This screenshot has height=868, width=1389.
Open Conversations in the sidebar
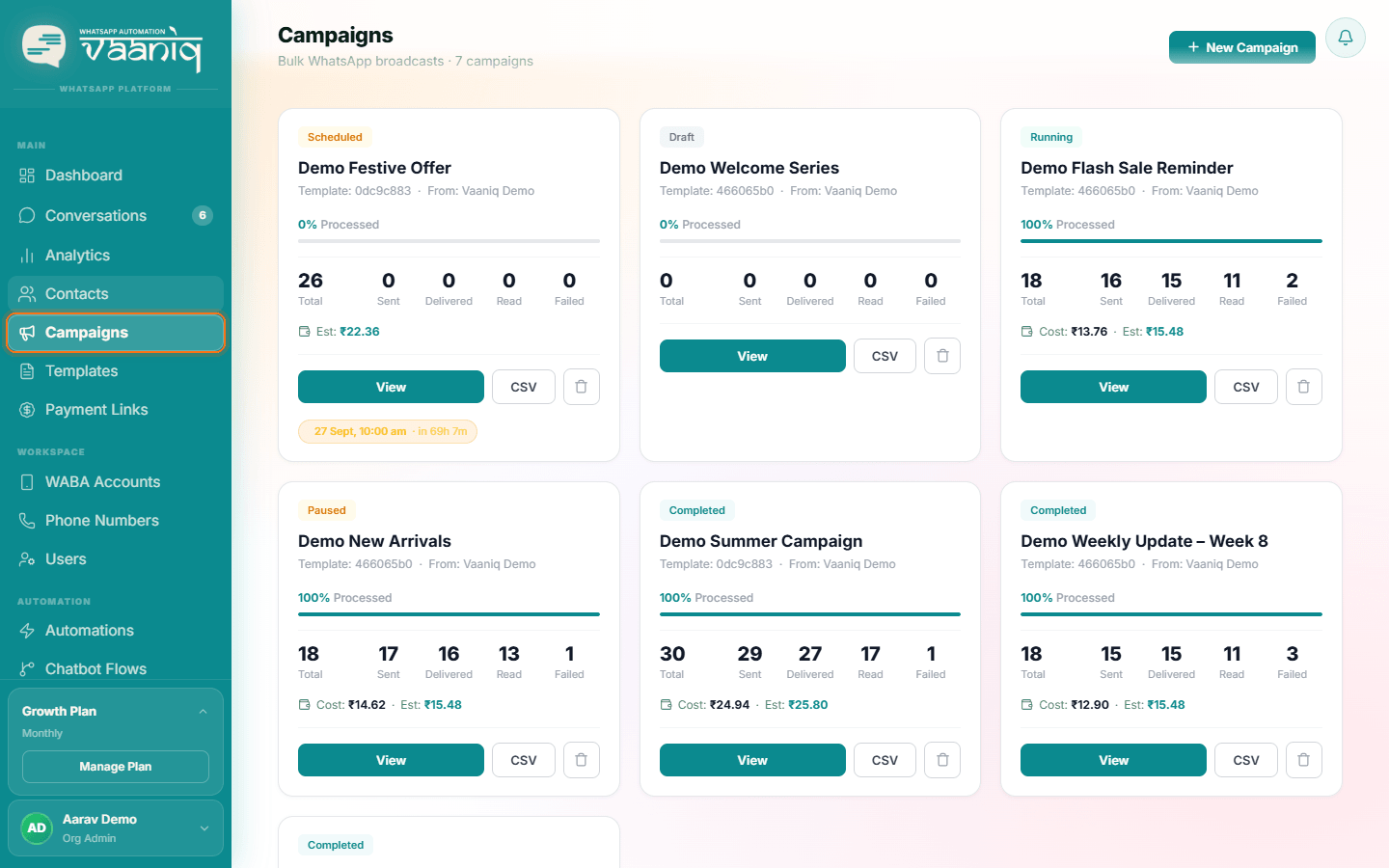click(x=116, y=215)
